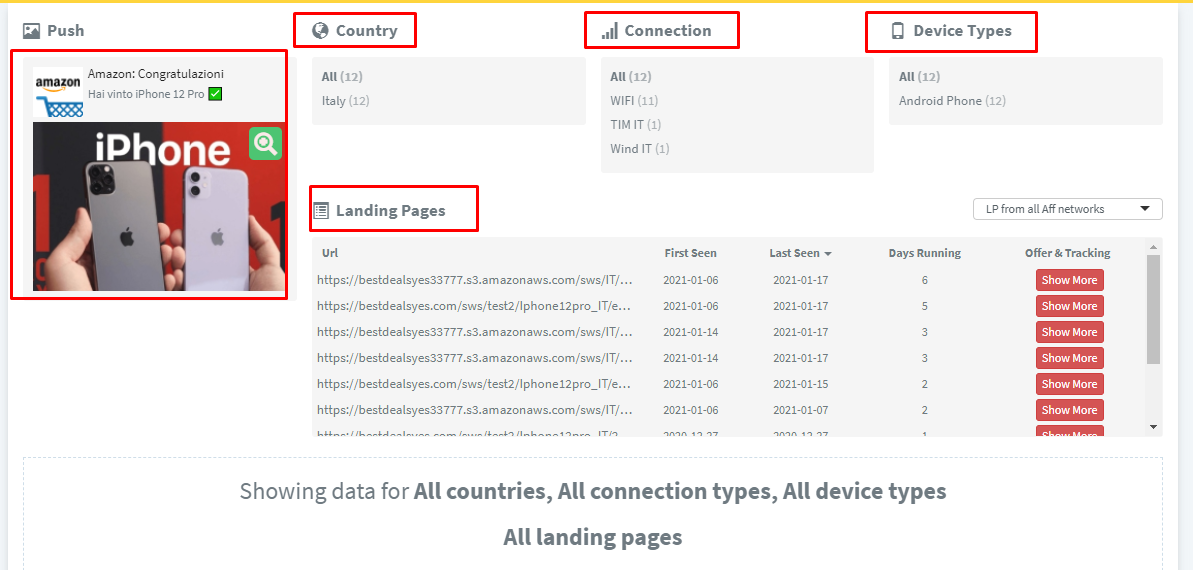Viewport: 1193px width, 570px height.
Task: Click the Offer & Tracking column header
Action: point(1067,253)
